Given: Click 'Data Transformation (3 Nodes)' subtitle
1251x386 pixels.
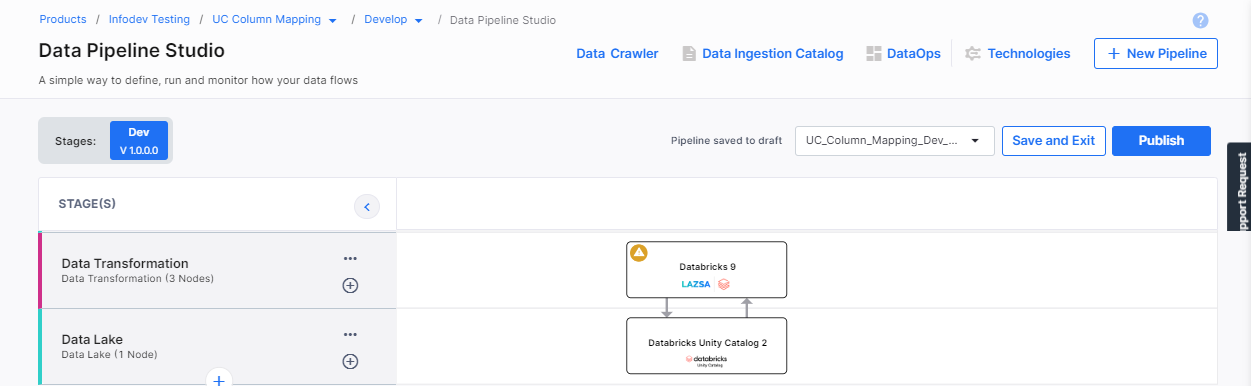Looking at the screenshot, I should click(x=138, y=279).
